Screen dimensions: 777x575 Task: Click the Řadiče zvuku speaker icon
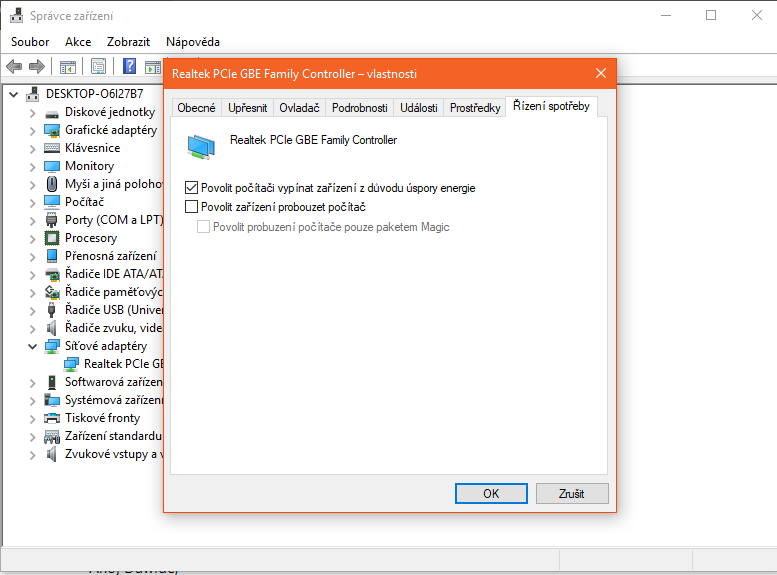click(x=52, y=328)
